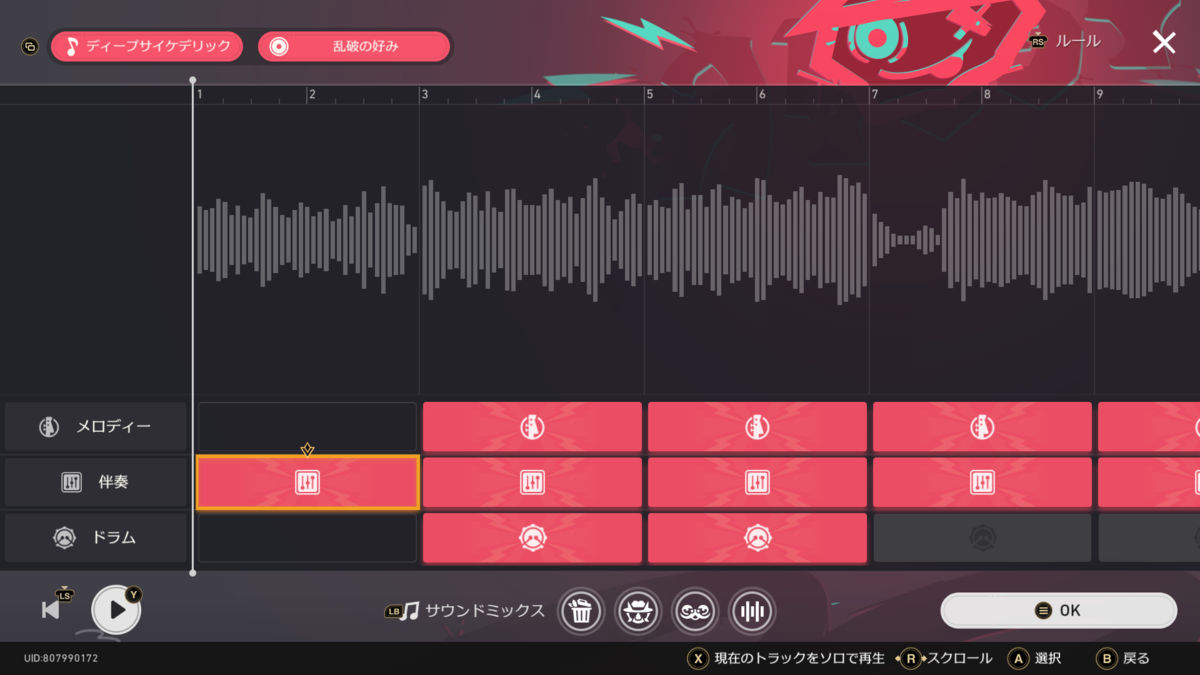Click the LB music note sound mix icon
This screenshot has height=675, width=1200.
[402, 611]
